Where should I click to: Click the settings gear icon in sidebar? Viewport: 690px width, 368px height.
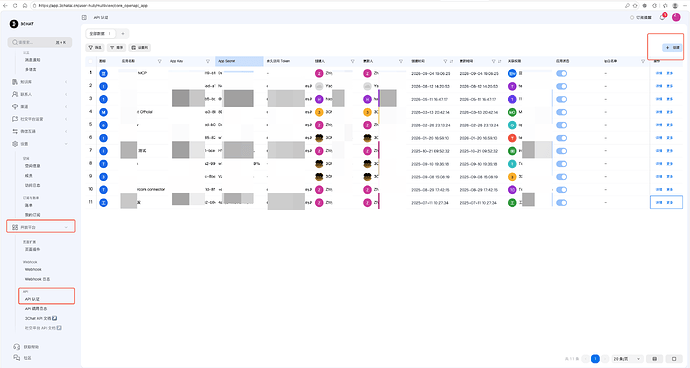[15, 144]
